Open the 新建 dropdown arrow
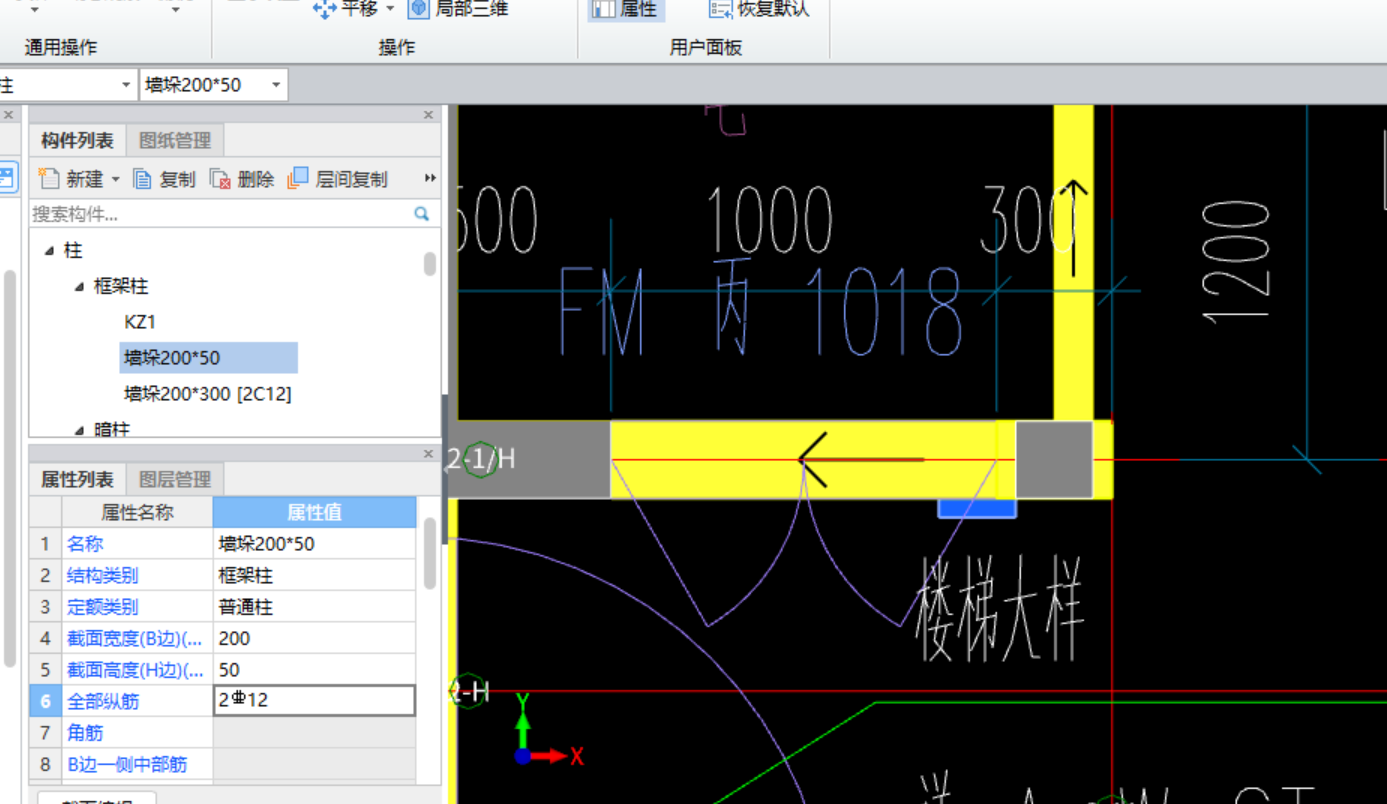This screenshot has width=1387, height=804. coord(115,179)
